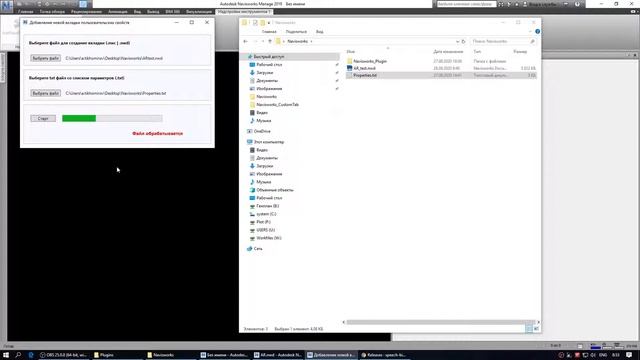Click the Explorer refresh button
Image resolution: width=640 pixels, height=360 pixels.
[x=463, y=41]
